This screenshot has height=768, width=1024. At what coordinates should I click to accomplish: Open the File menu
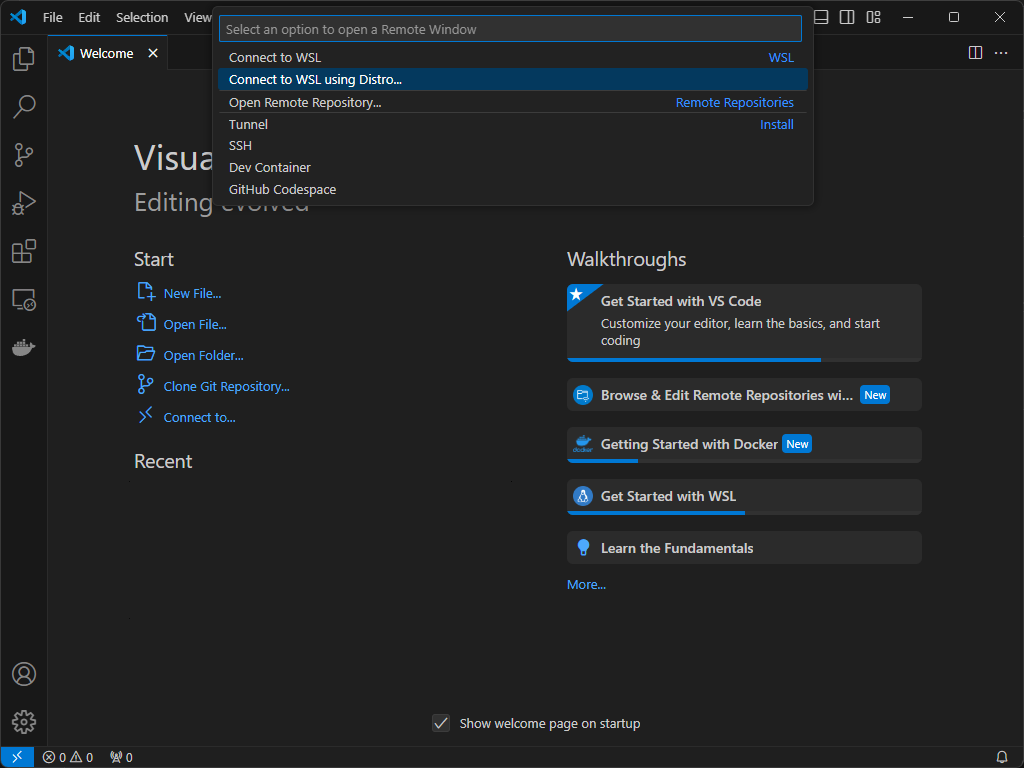(53, 18)
